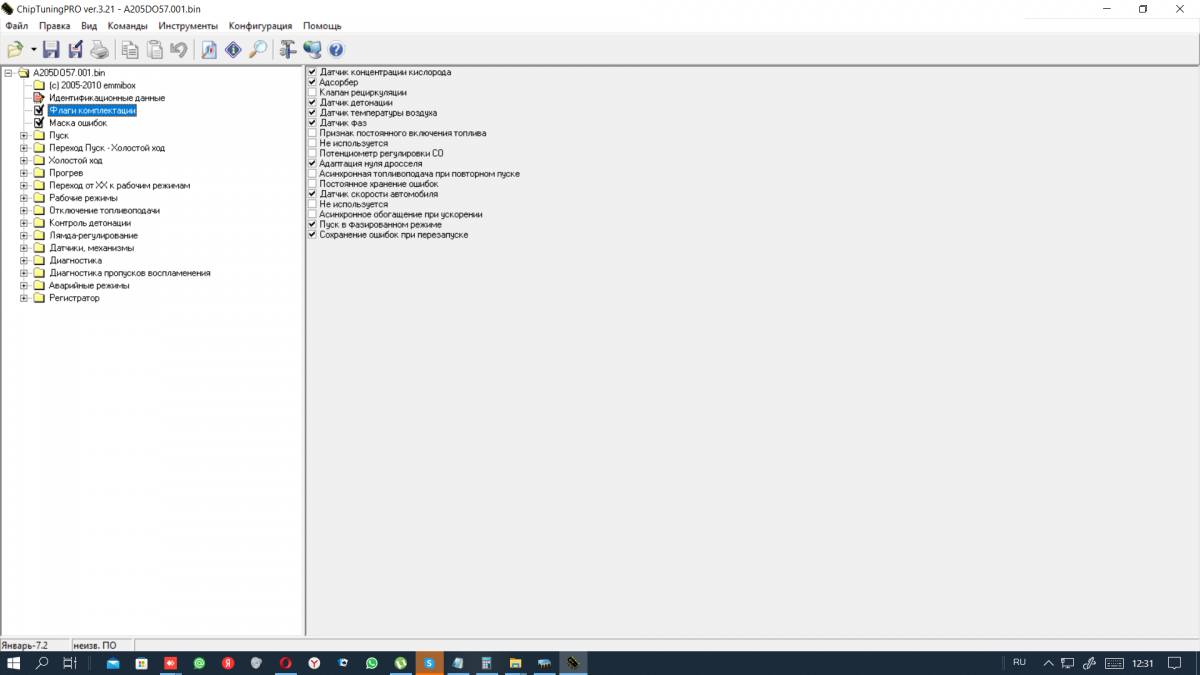Enable Клапан рециркуляции checkbox
1200x675 pixels.
point(313,92)
